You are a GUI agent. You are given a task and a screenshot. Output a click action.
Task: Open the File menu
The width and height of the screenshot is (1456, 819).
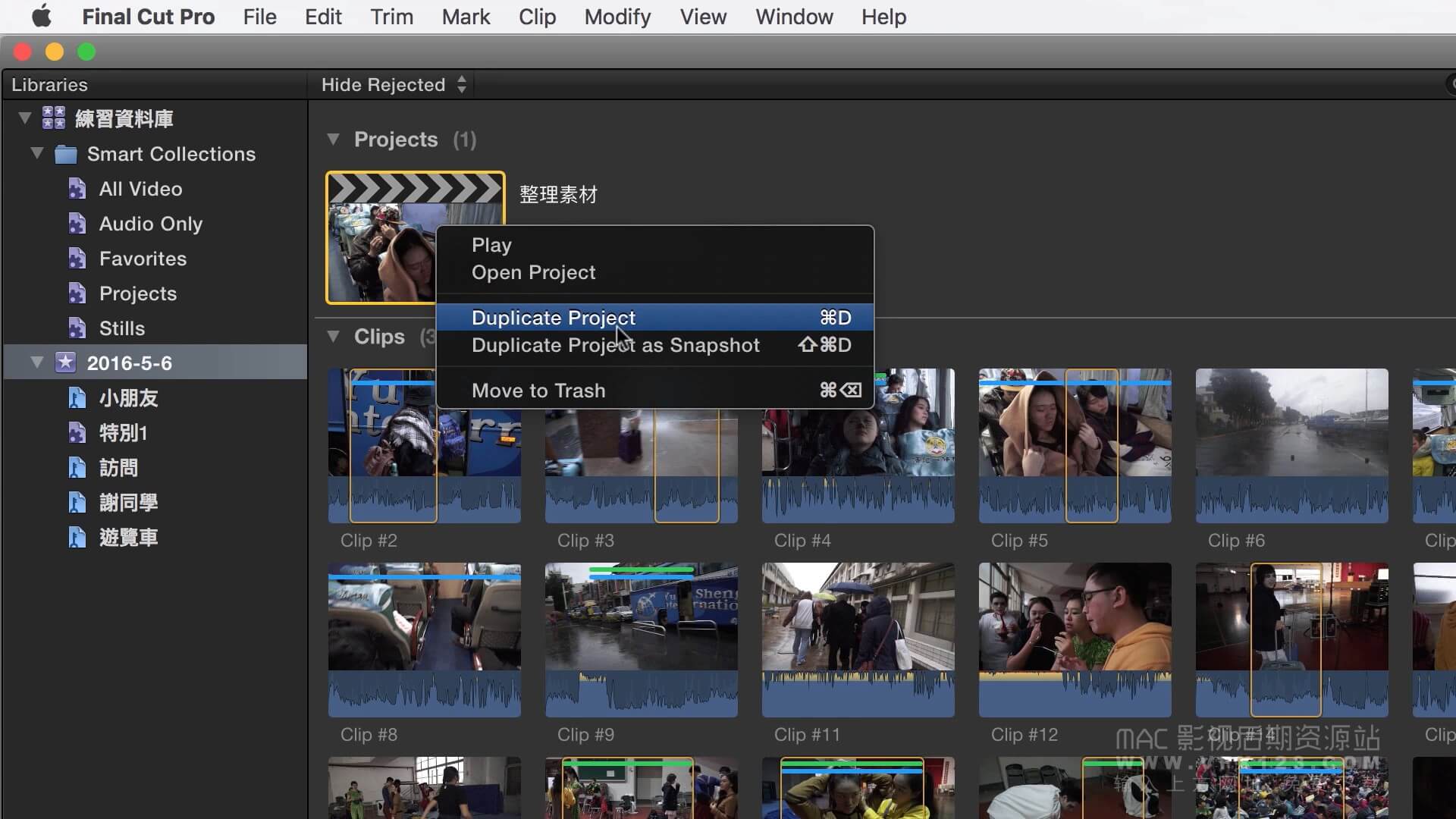[x=259, y=17]
